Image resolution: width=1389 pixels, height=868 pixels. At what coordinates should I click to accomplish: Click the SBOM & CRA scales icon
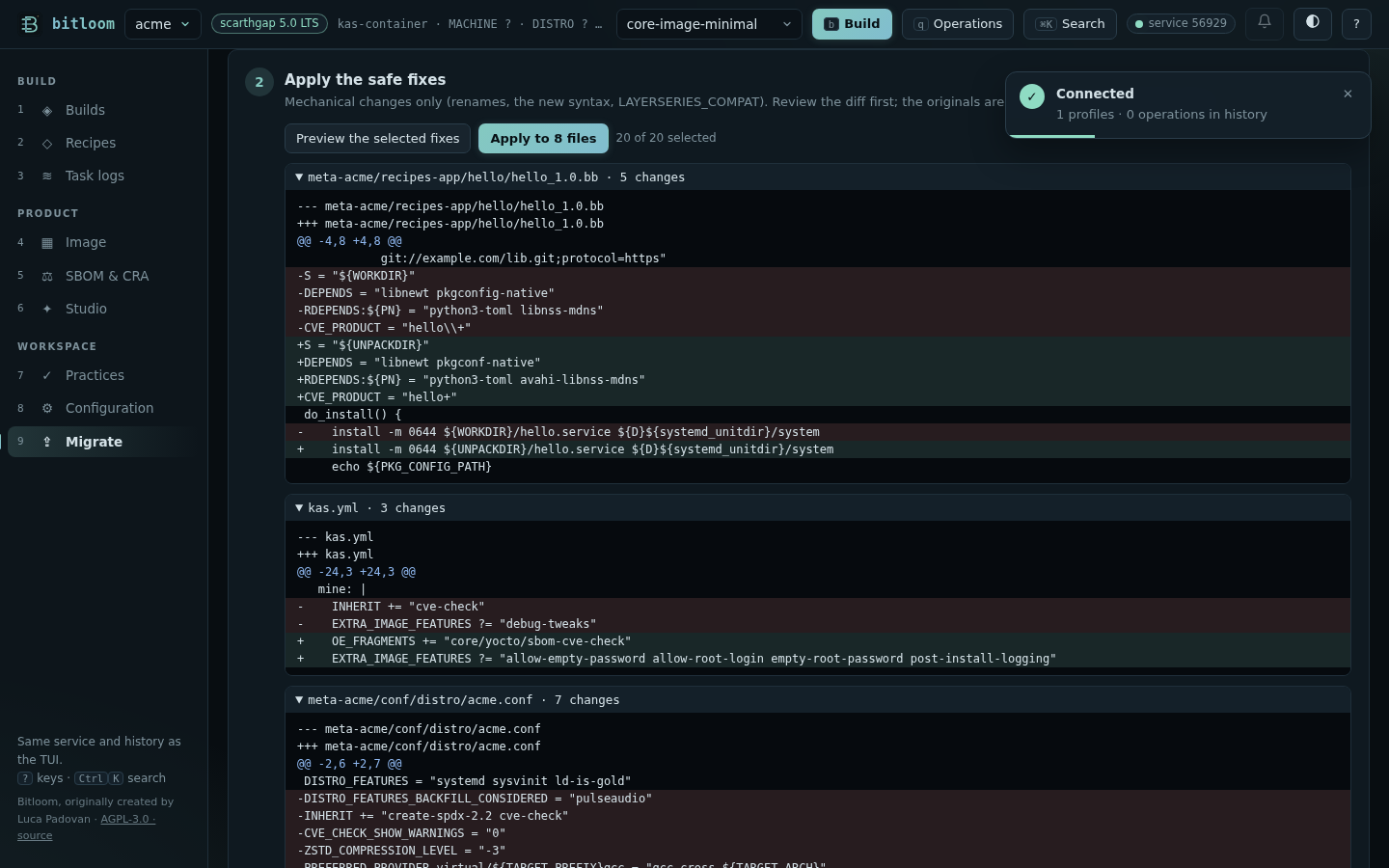(47, 277)
